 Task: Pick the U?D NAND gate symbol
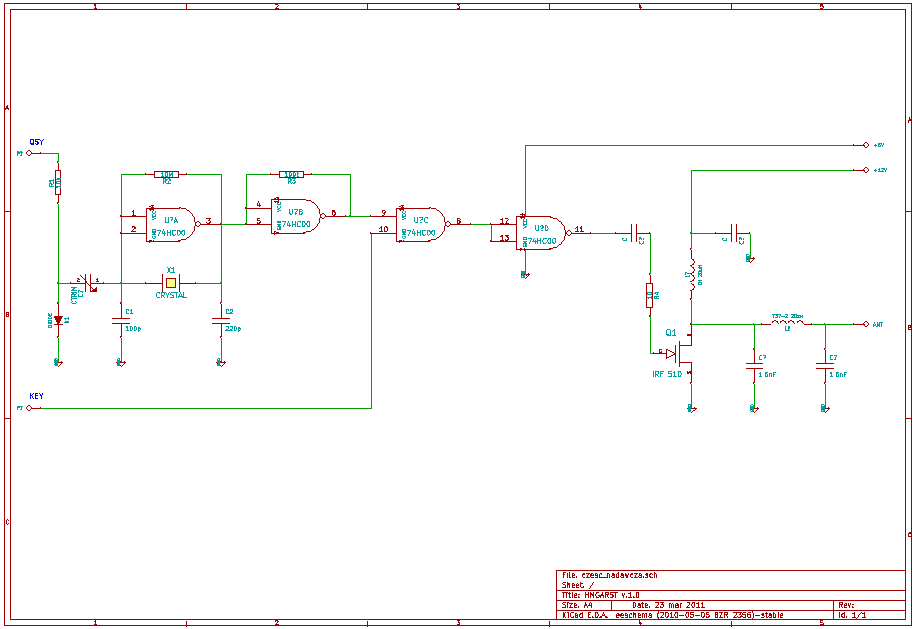click(542, 231)
